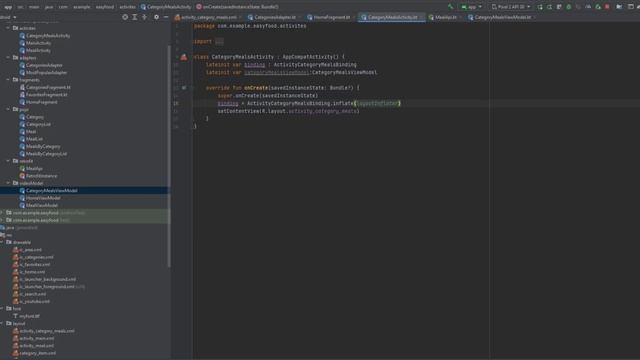Click the red Stop button in toolbar
This screenshot has width=640, height=360.
[607, 7]
